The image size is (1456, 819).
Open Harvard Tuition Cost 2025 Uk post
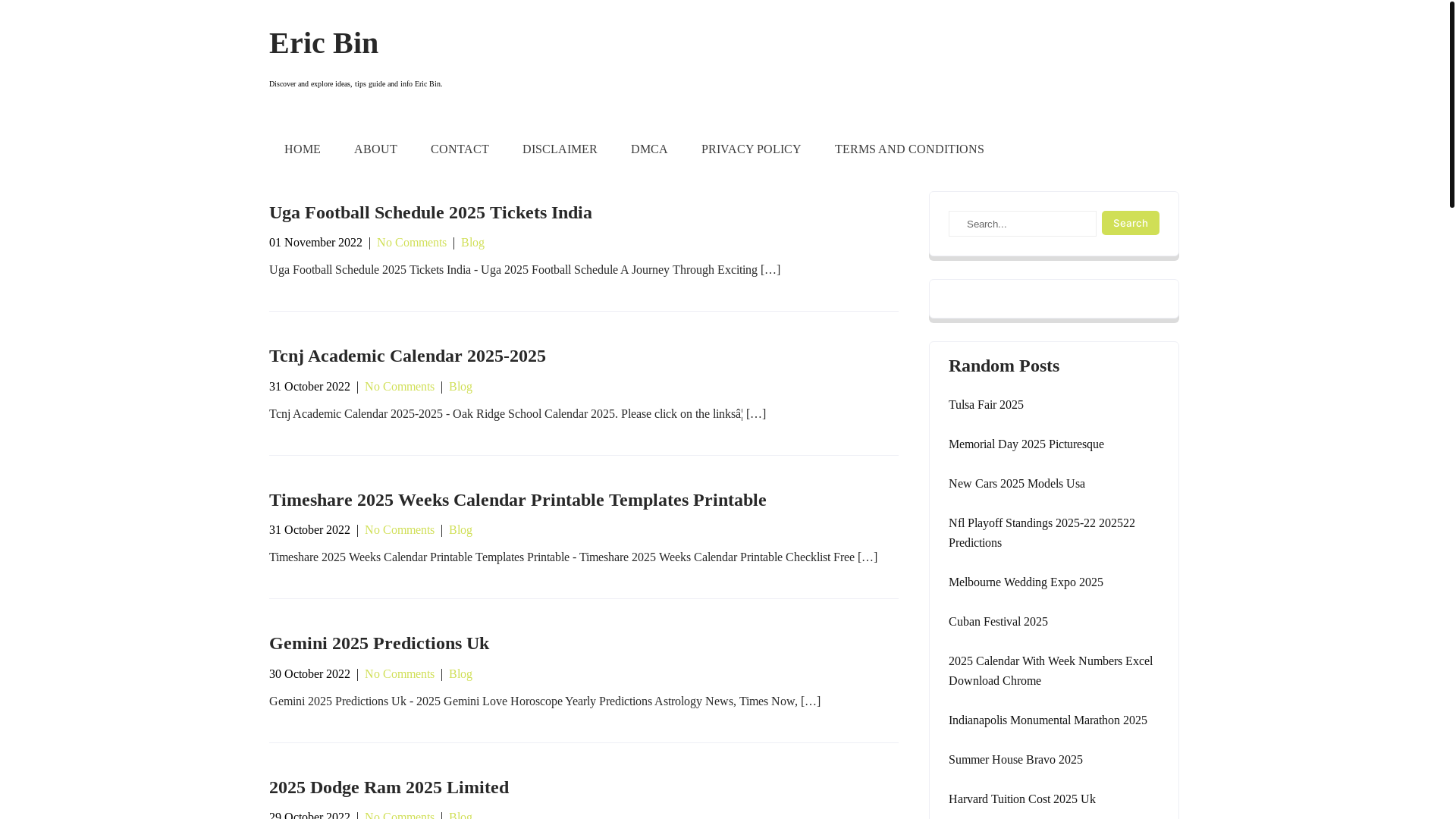tap(1022, 799)
